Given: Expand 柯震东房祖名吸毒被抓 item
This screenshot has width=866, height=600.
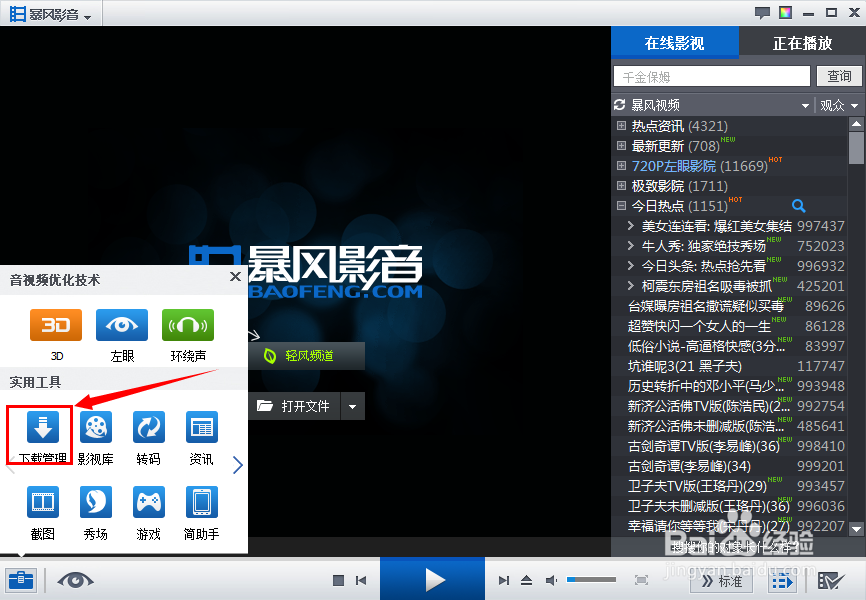Looking at the screenshot, I should tap(630, 286).
